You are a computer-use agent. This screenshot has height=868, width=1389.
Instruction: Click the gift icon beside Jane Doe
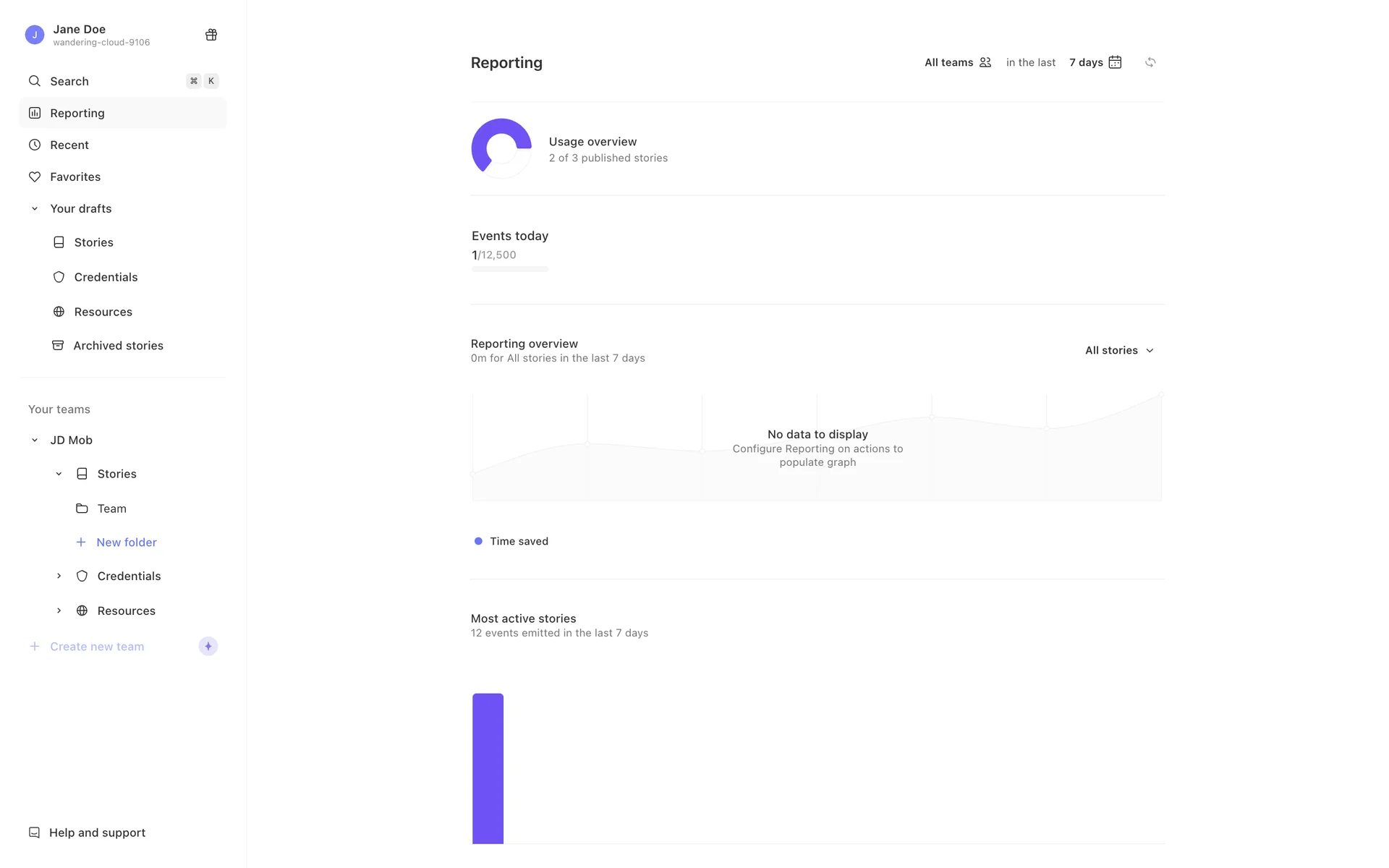click(211, 35)
